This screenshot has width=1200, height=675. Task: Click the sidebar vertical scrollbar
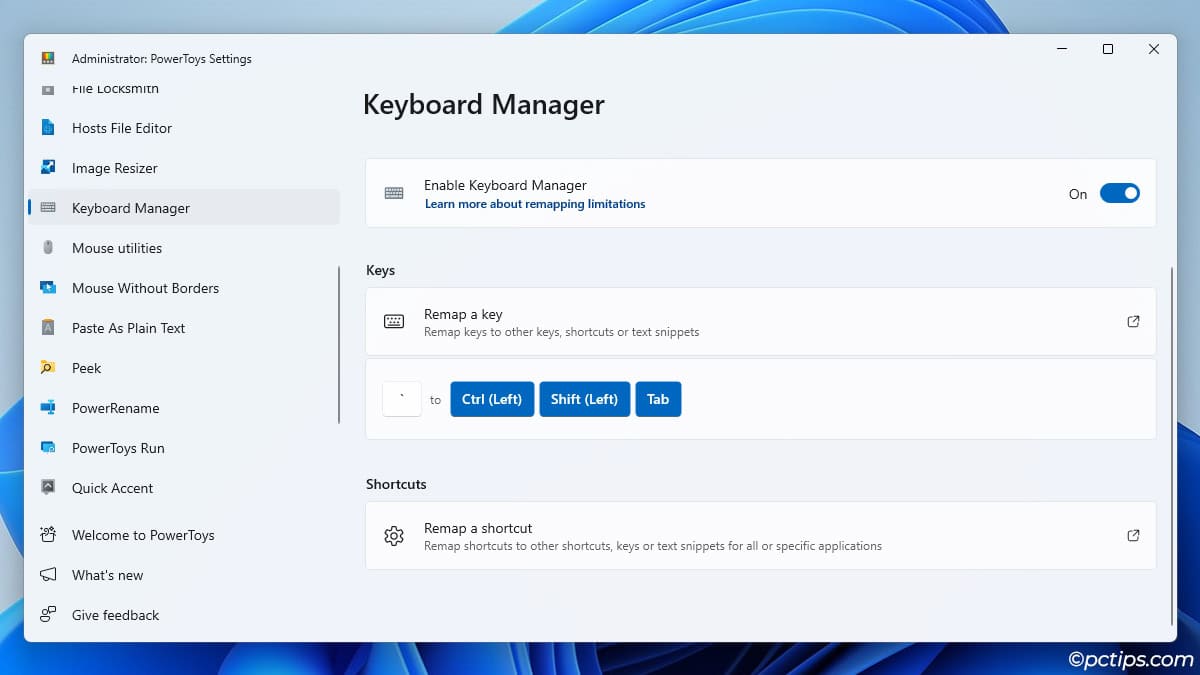tap(339, 345)
